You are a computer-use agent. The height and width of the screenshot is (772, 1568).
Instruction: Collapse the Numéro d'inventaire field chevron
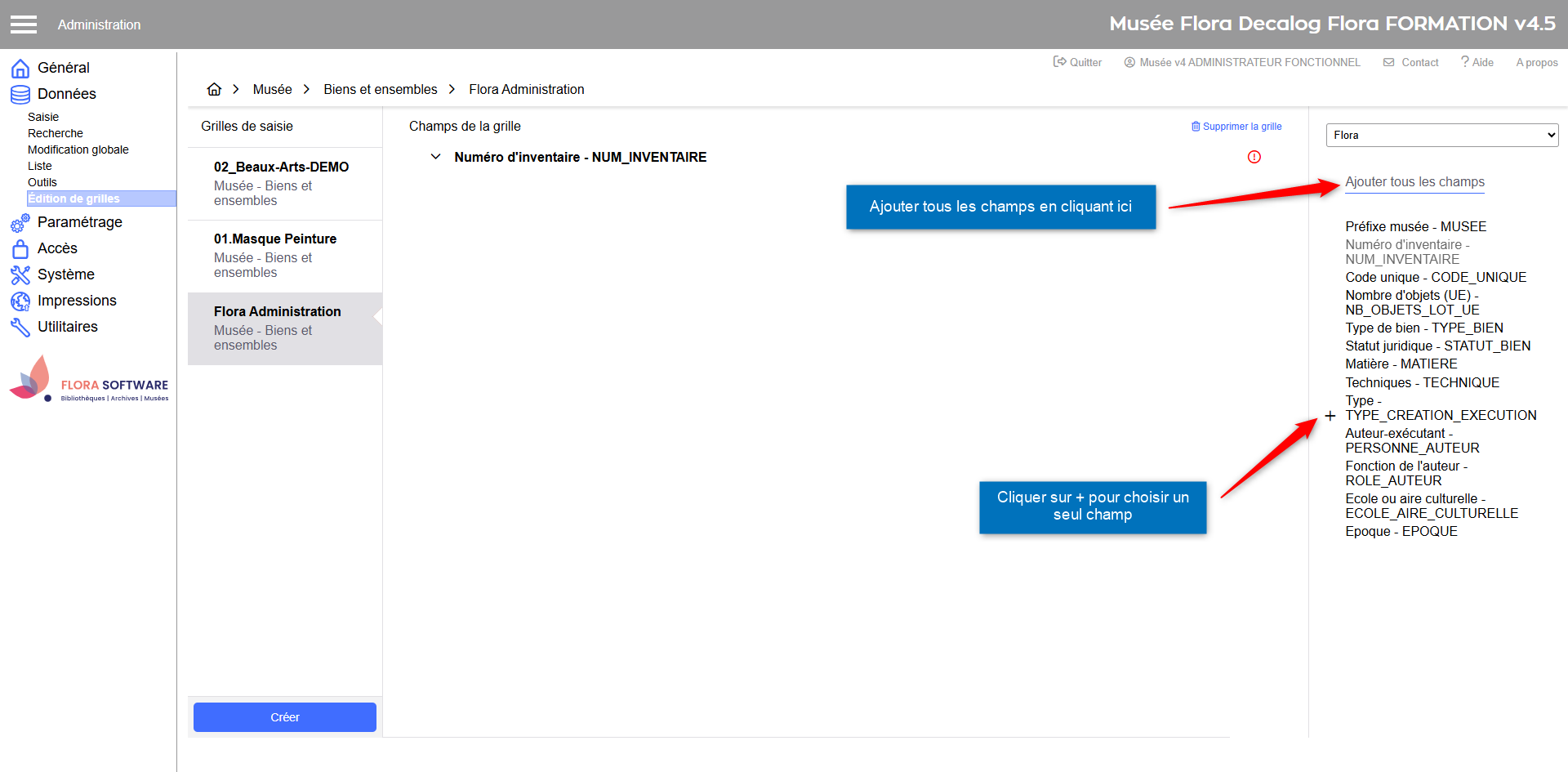435,157
